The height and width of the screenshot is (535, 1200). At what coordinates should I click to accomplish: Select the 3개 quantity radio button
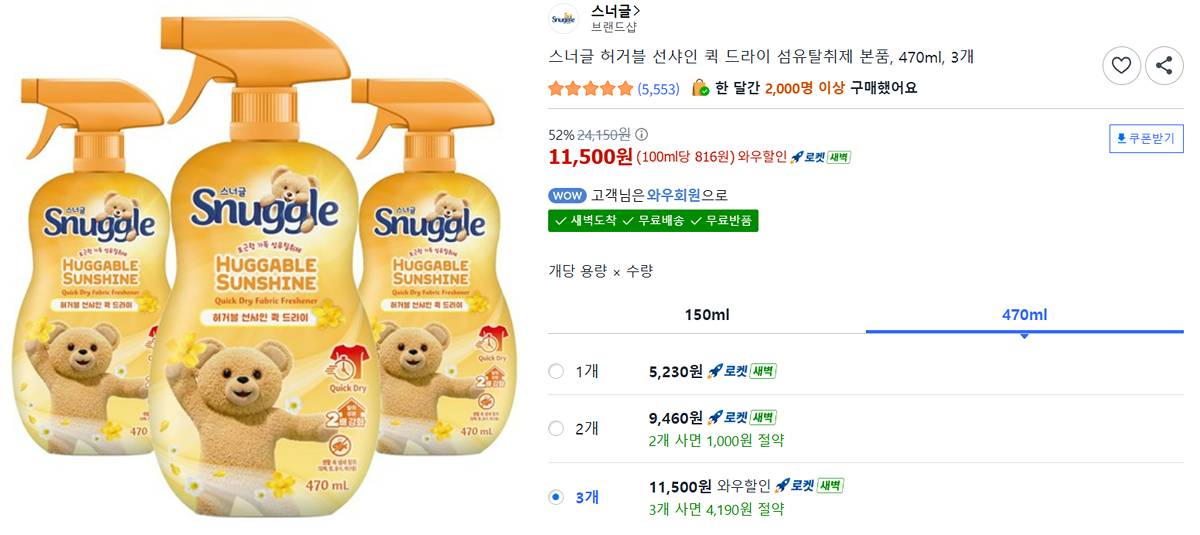click(557, 497)
